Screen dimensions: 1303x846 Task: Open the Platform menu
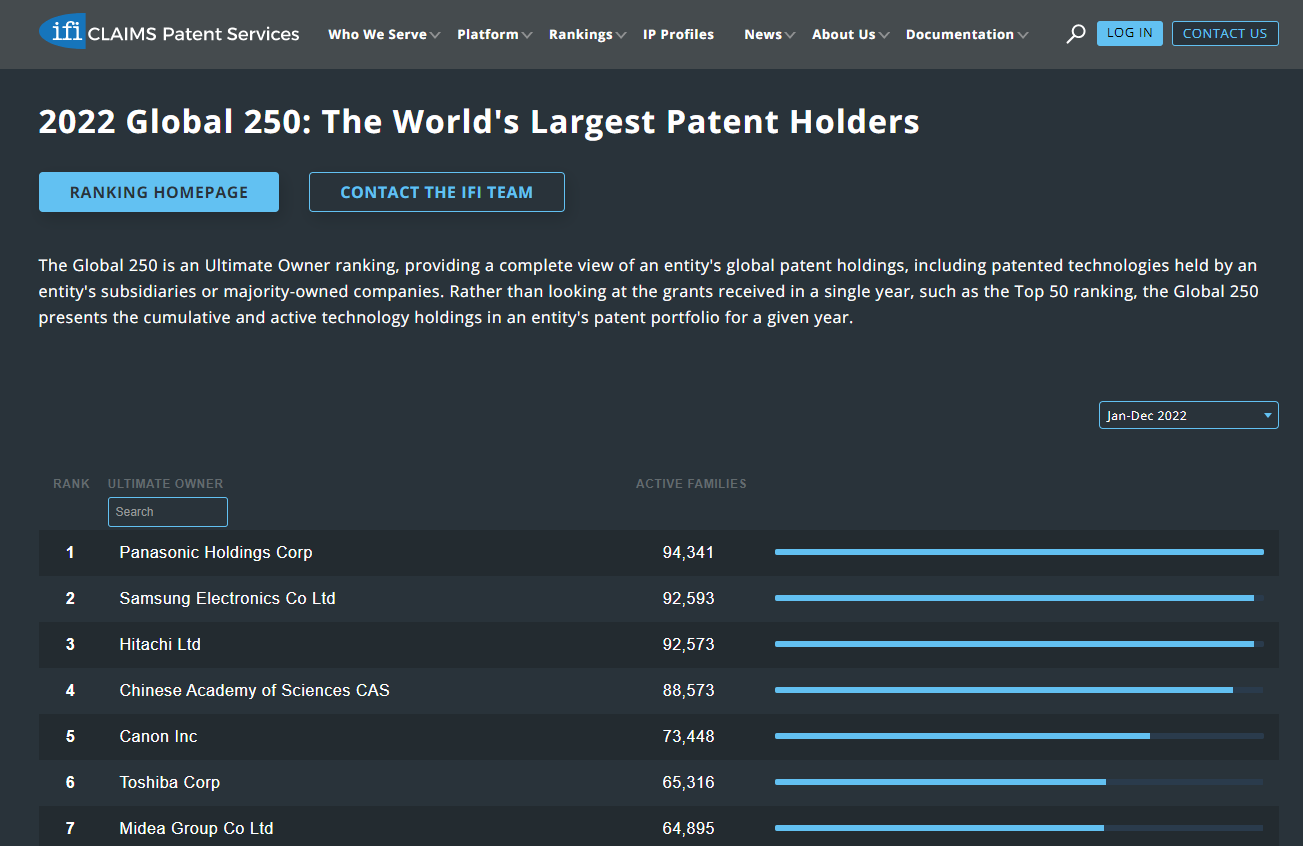pyautogui.click(x=494, y=34)
